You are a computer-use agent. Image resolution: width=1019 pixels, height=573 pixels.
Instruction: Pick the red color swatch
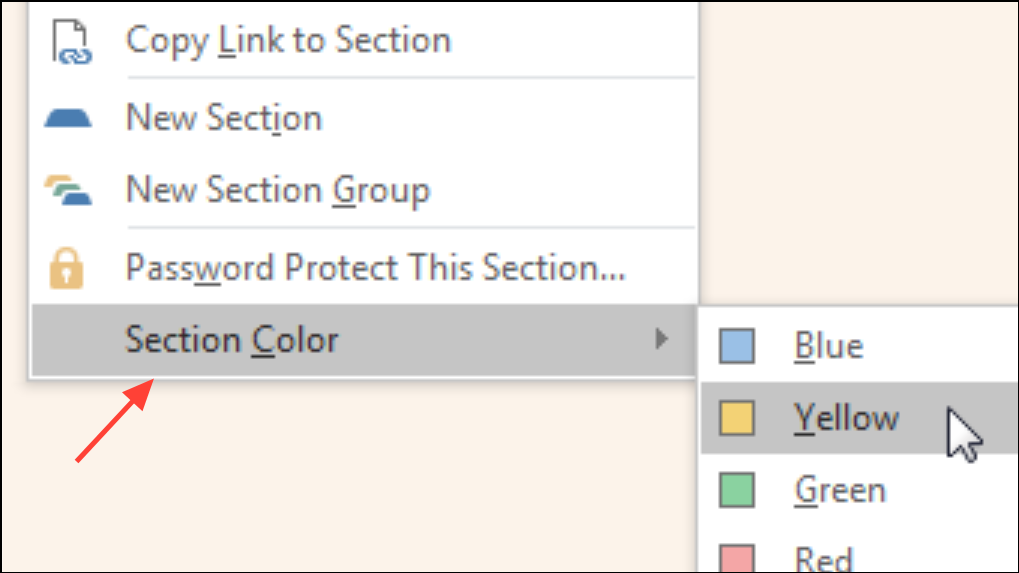tap(737, 559)
